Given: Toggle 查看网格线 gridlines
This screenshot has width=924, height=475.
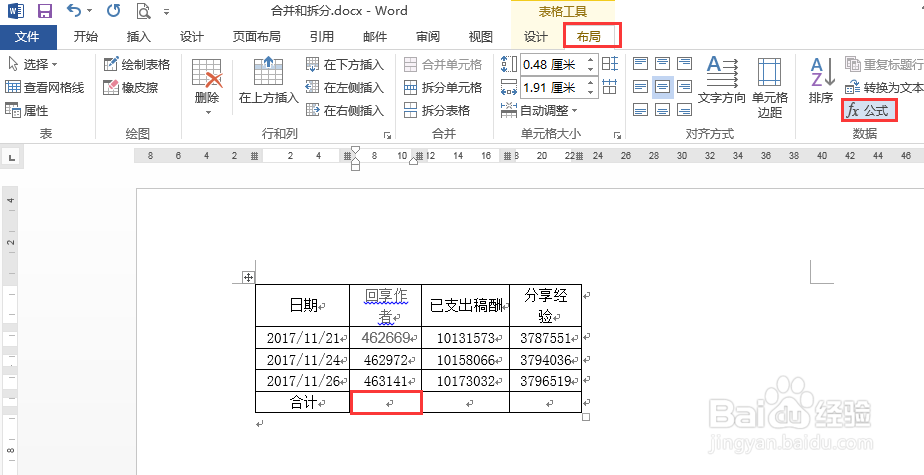Looking at the screenshot, I should click(45, 88).
